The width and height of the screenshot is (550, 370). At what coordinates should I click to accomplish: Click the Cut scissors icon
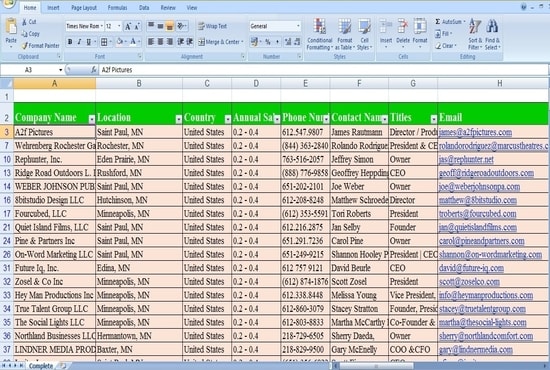tap(24, 22)
